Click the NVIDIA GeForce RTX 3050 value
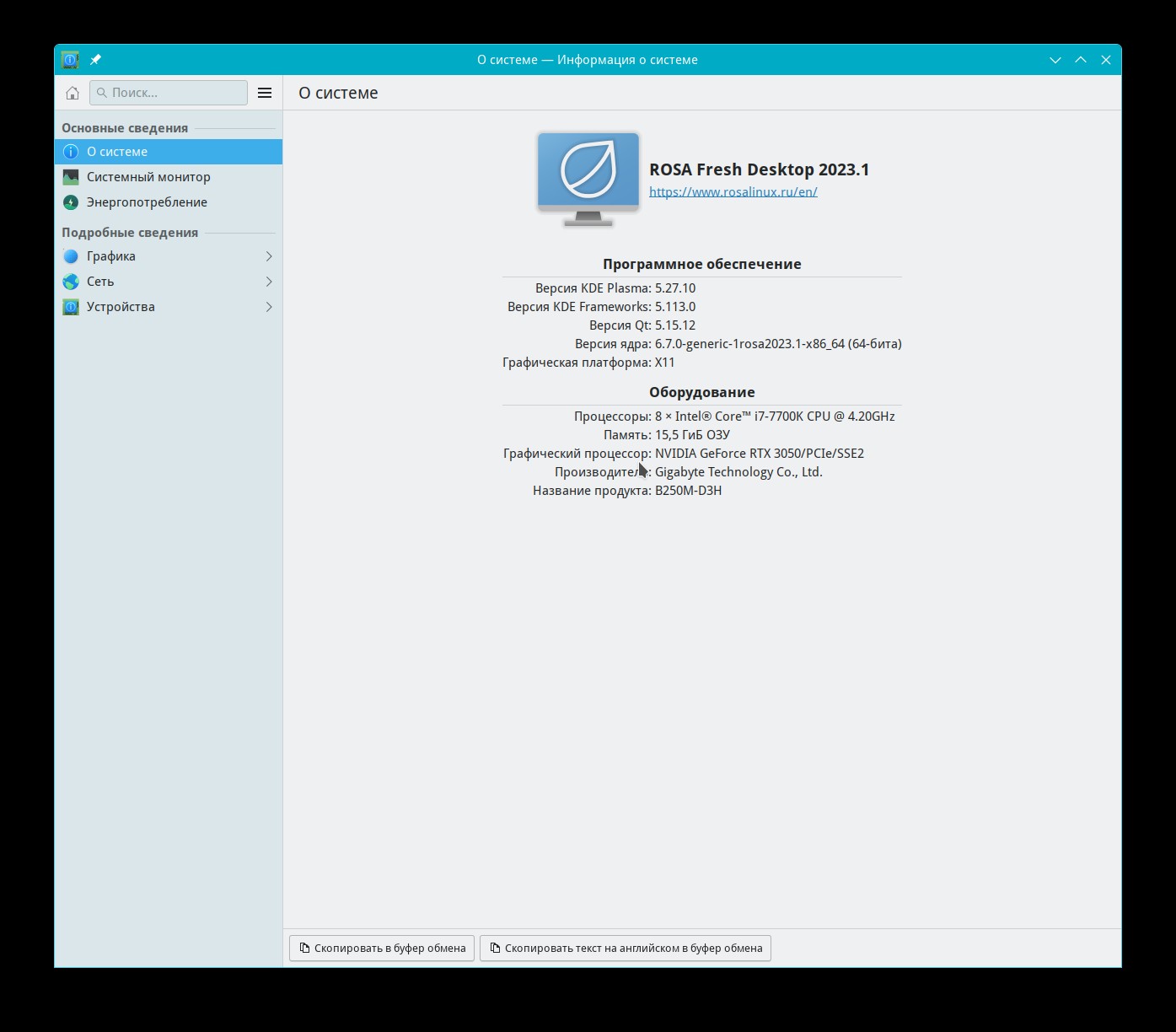 [760, 454]
